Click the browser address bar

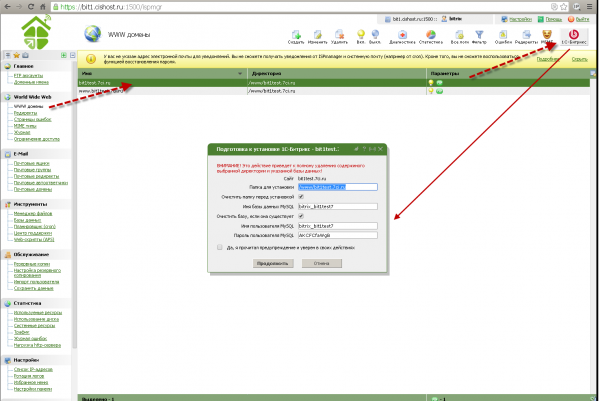pos(302,7)
